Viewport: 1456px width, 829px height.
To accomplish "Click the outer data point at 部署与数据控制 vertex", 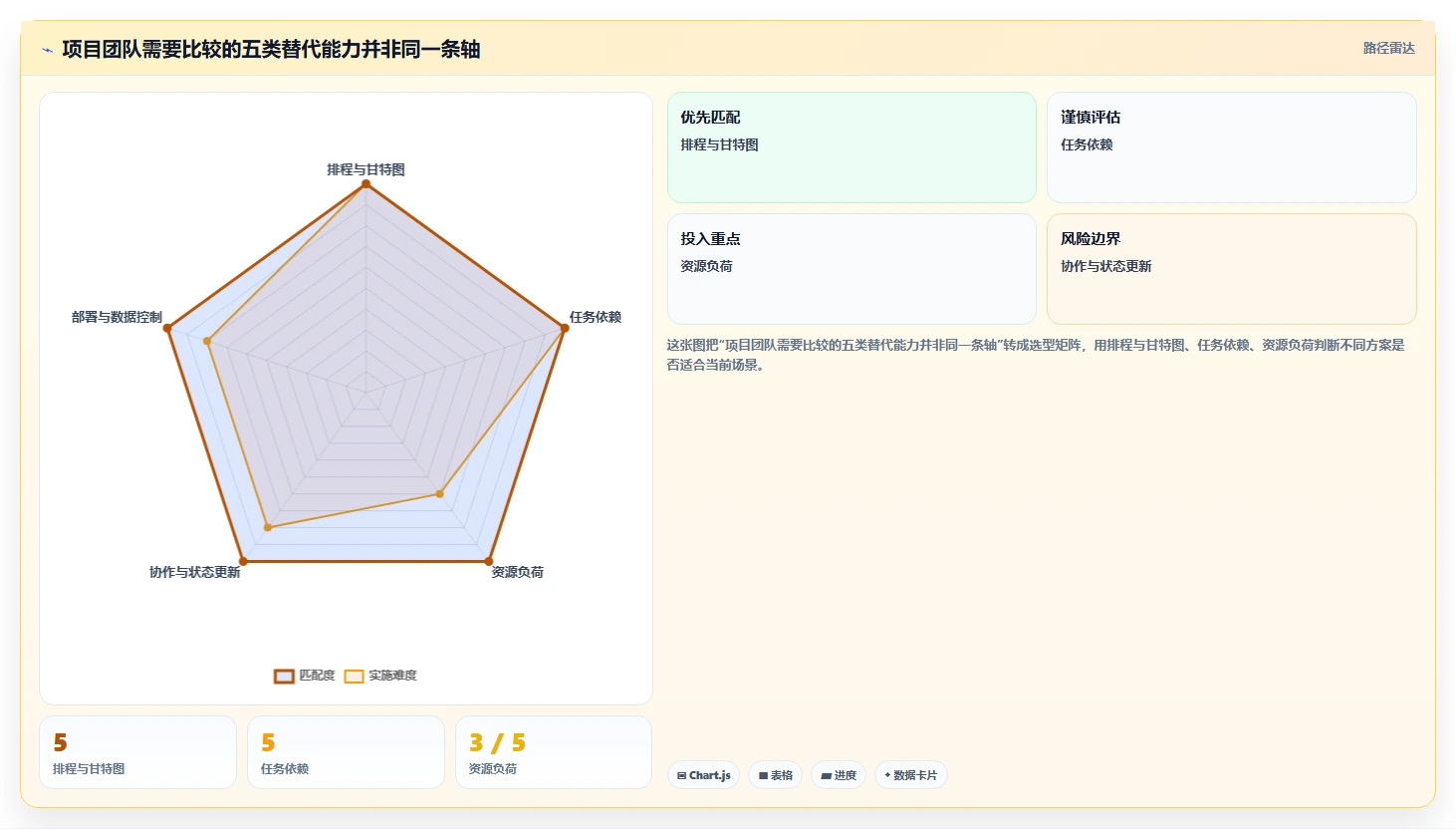I will point(167,328).
